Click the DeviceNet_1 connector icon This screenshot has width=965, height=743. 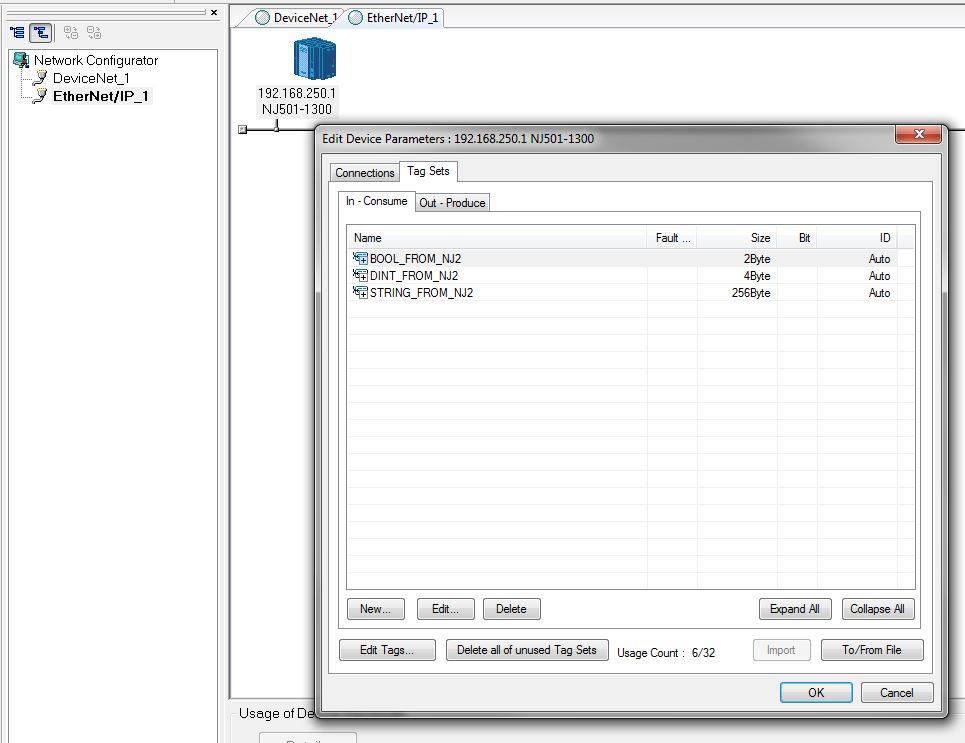[x=43, y=78]
